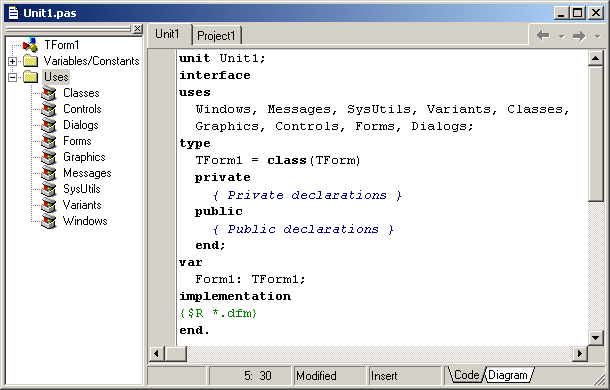610x390 pixels.
Task: Select Forms in the uses list
Action: 77,141
